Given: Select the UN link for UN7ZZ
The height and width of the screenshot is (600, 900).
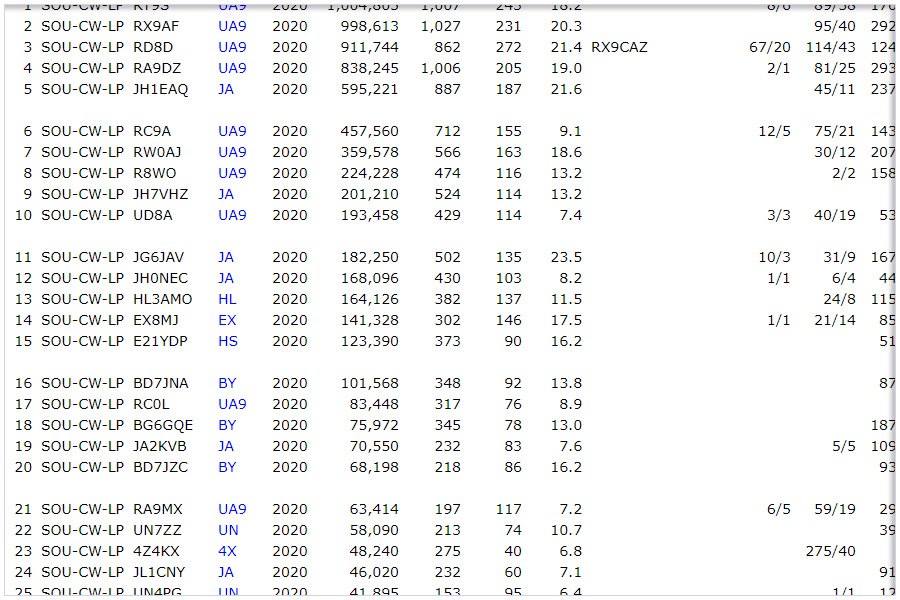Looking at the screenshot, I should tap(228, 530).
